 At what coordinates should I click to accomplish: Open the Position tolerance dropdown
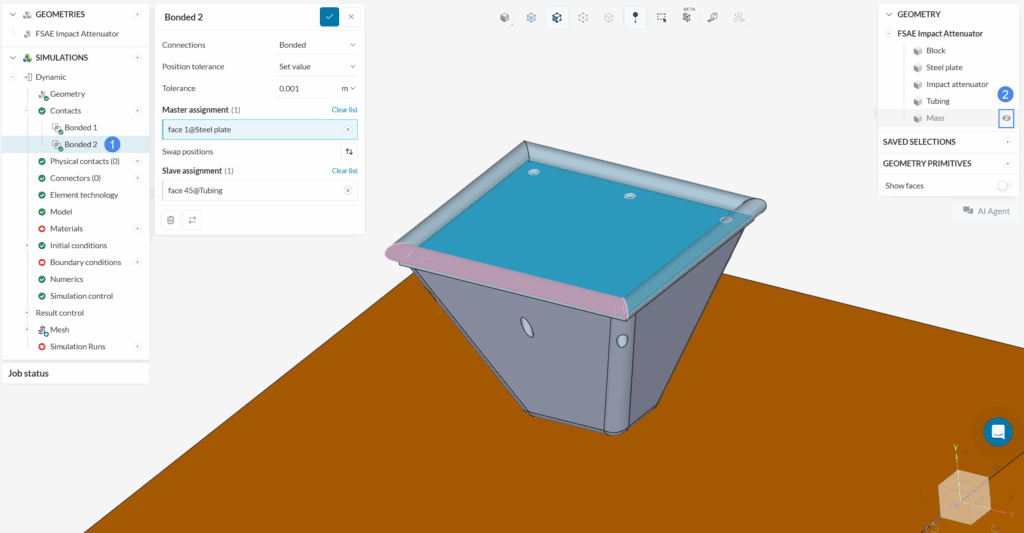point(317,67)
